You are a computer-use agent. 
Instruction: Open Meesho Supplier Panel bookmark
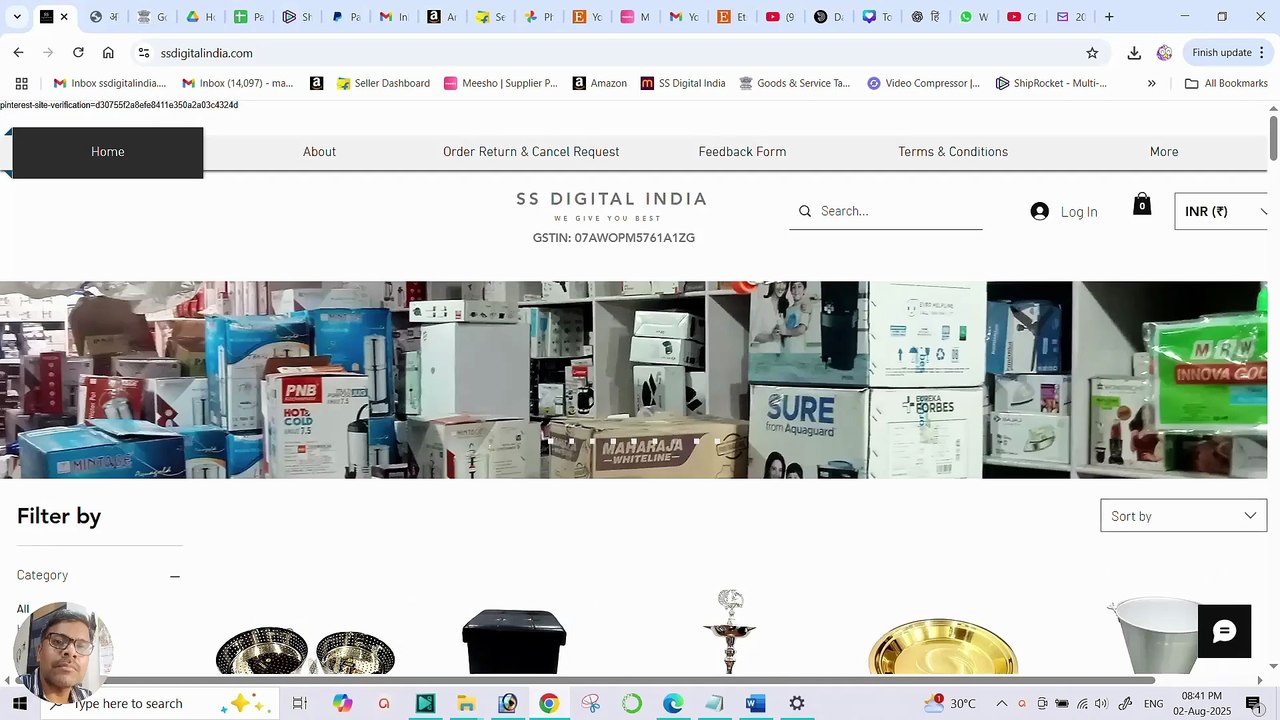point(501,83)
